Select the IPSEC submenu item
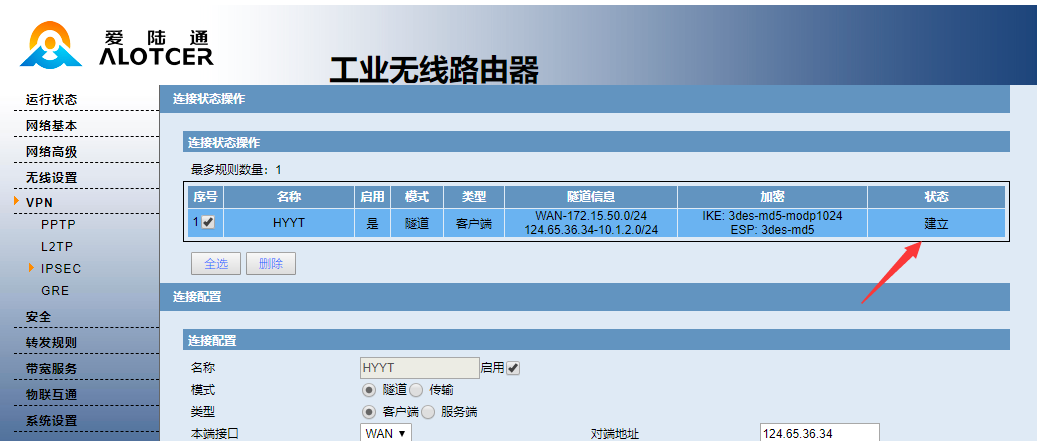Viewport: 1037px width, 441px height. coord(61,268)
